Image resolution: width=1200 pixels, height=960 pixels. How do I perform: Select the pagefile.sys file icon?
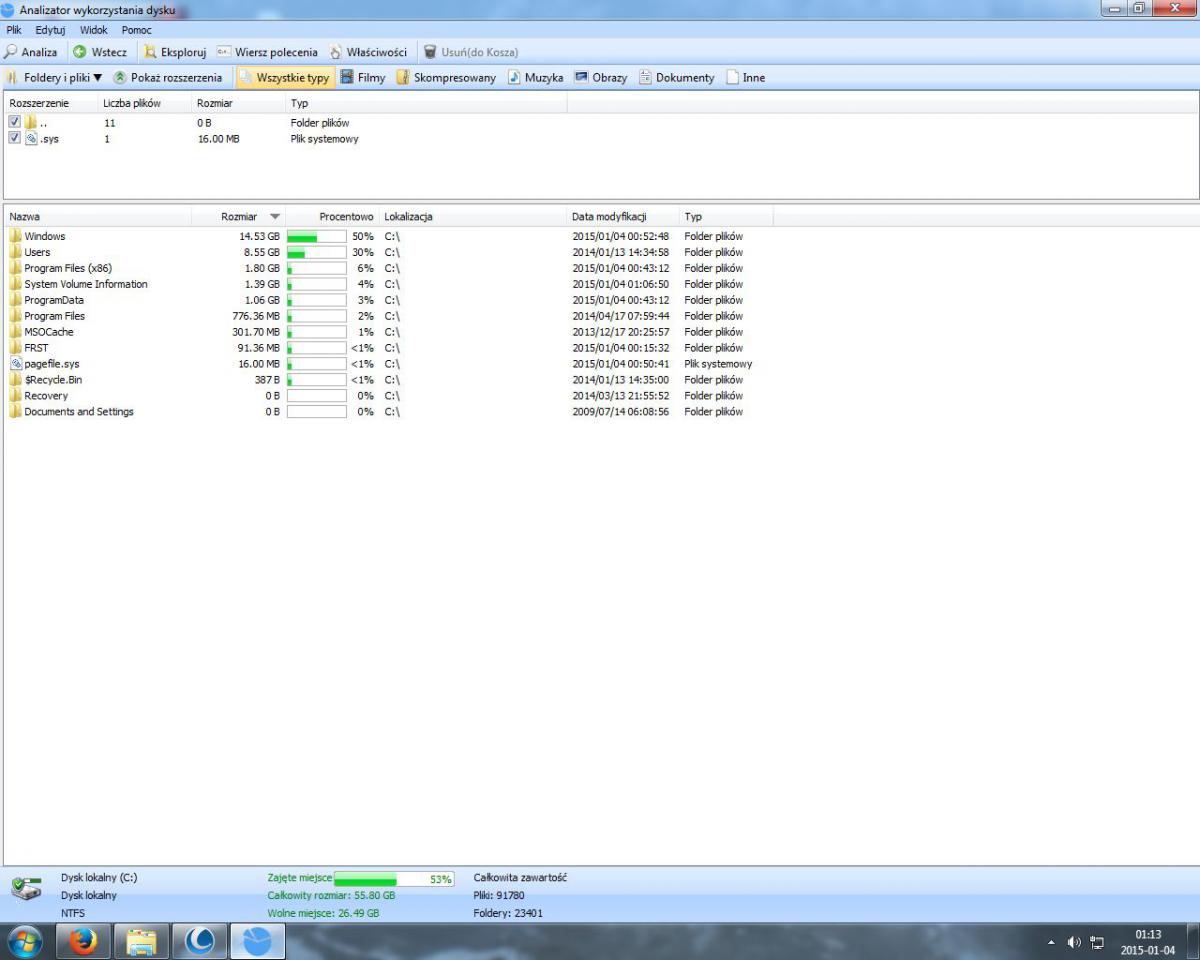tap(16, 364)
